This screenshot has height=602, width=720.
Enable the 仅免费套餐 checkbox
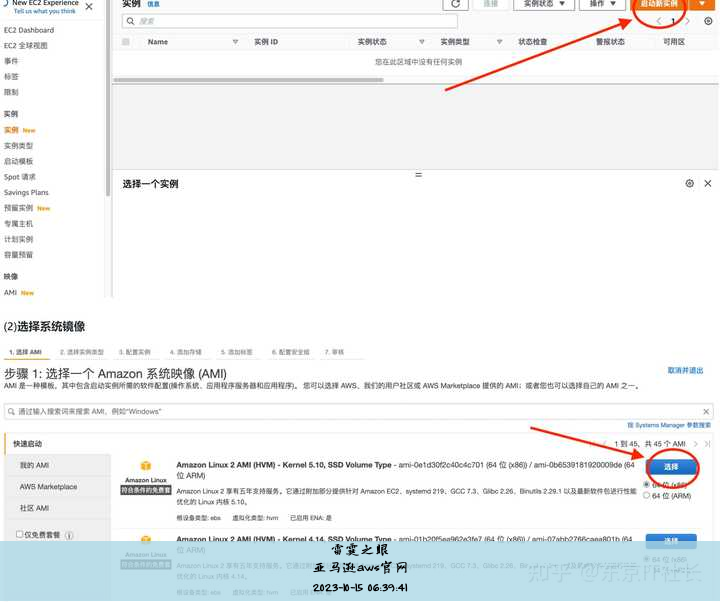(19, 534)
